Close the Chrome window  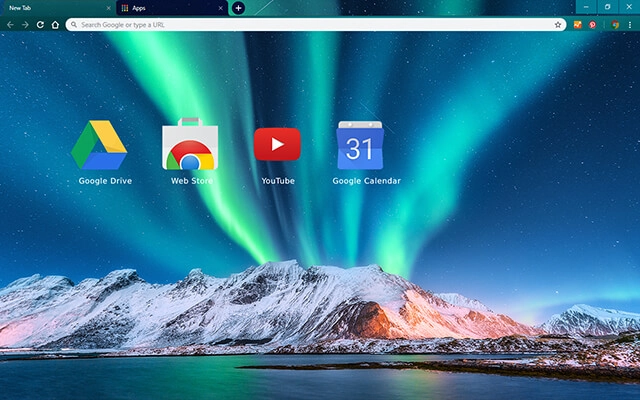coord(629,7)
